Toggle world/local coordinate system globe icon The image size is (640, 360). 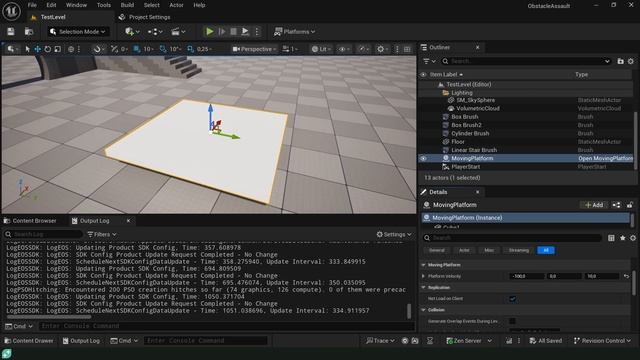(x=71, y=49)
